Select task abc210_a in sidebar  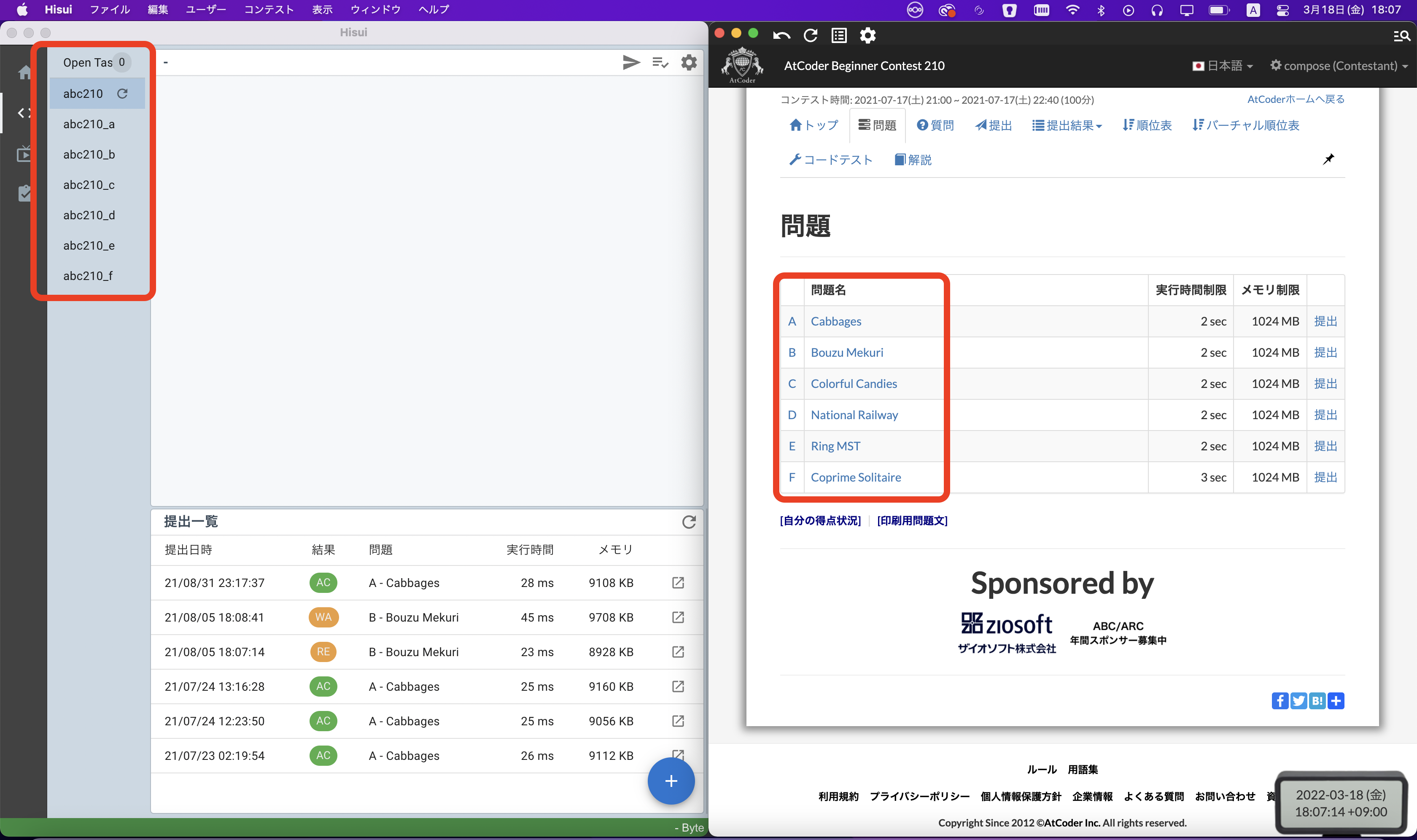click(89, 124)
